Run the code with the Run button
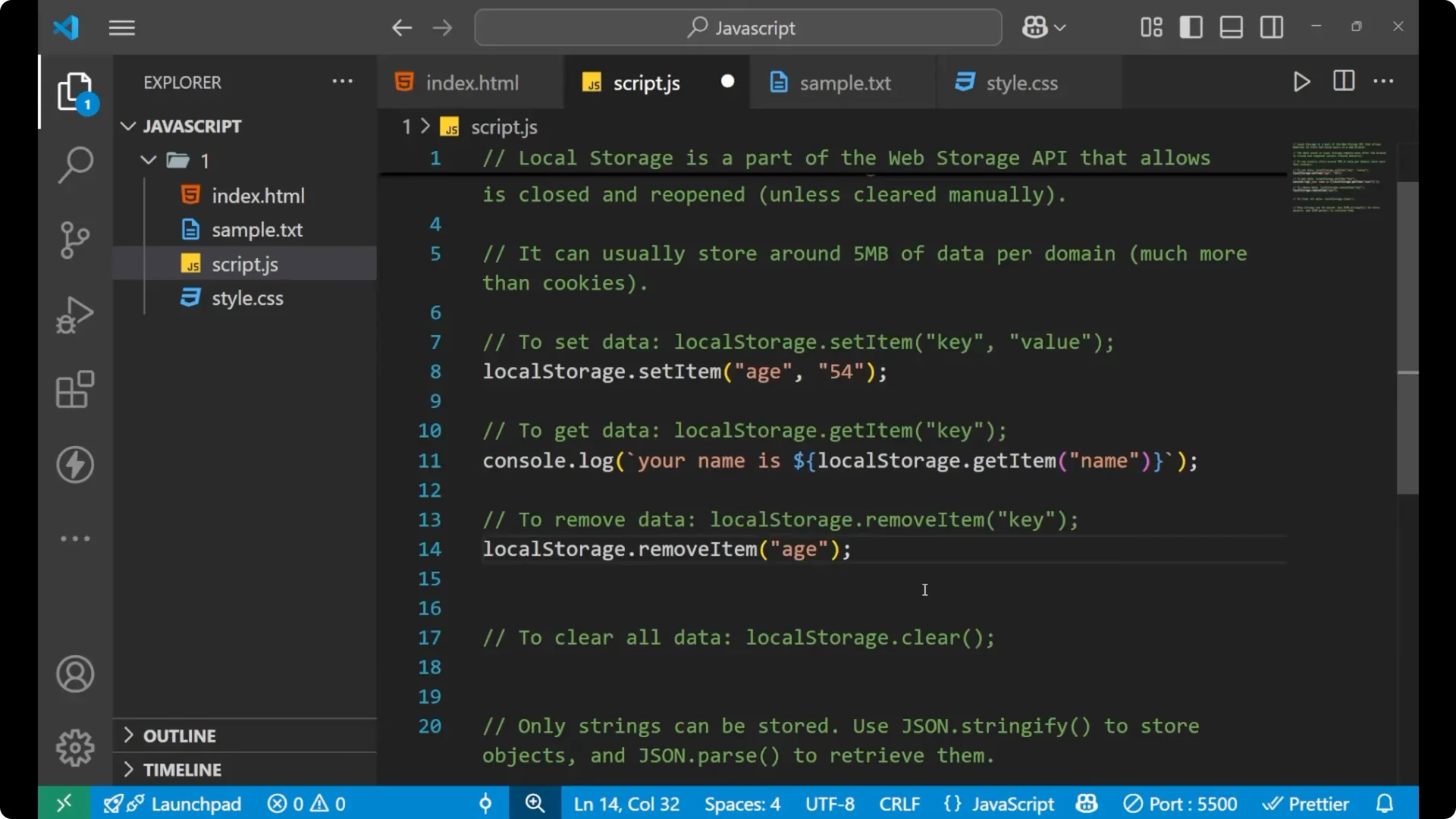The height and width of the screenshot is (819, 1456). pyautogui.click(x=1301, y=82)
